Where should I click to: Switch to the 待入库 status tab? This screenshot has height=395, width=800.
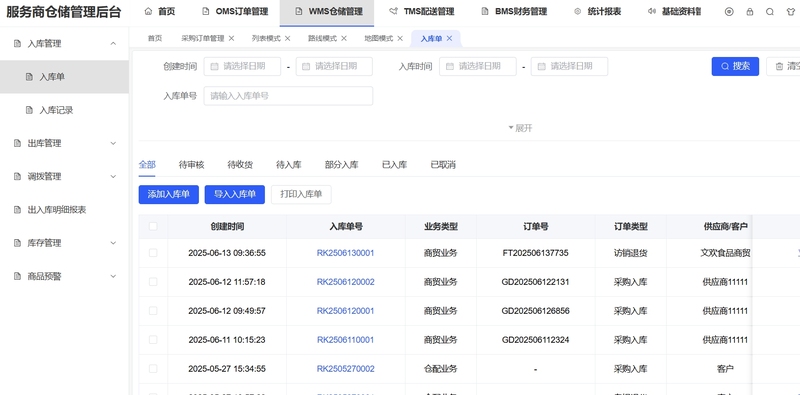289,165
